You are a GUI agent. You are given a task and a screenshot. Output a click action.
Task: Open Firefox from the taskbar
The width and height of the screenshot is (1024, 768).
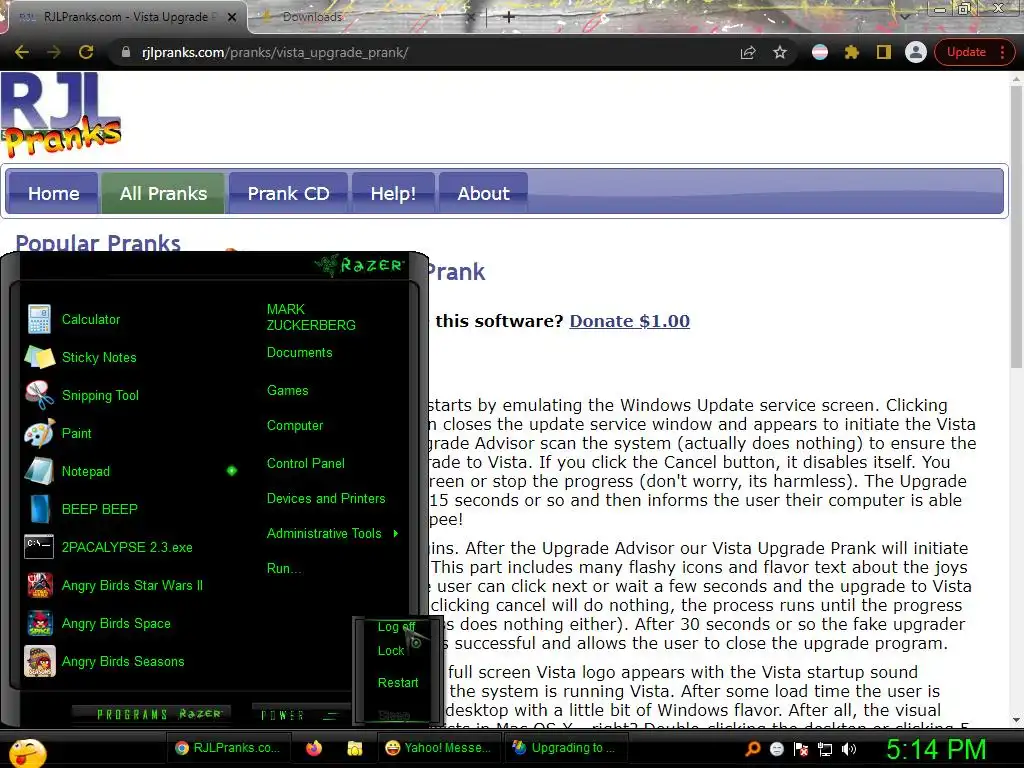pos(314,748)
